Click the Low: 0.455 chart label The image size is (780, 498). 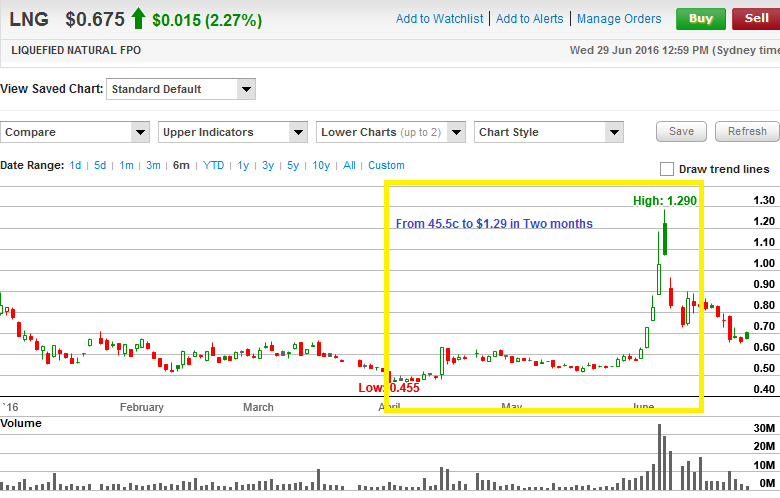(389, 388)
